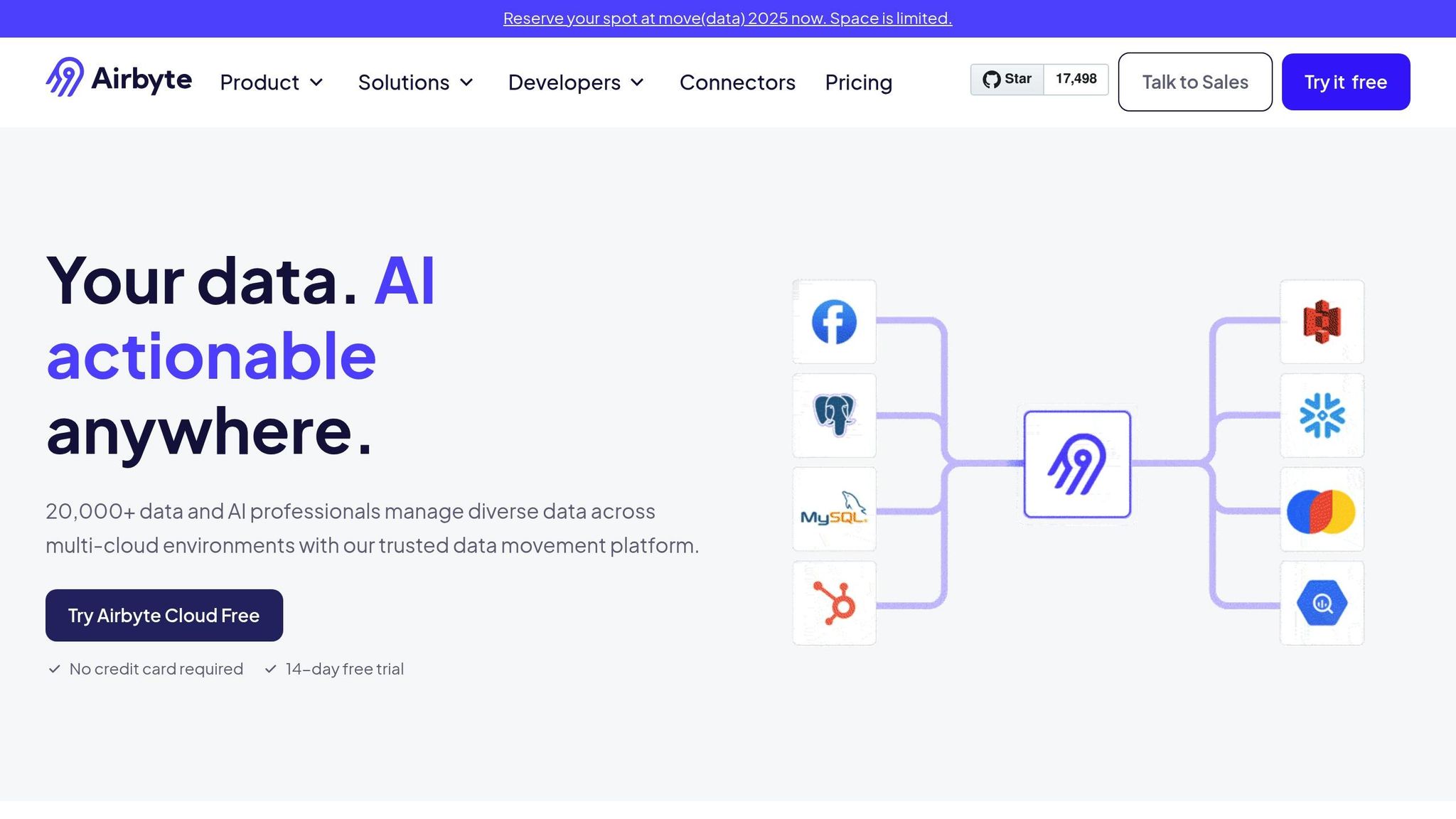Reserve your spot at move(data) 2025
The width and height of the screenshot is (1456, 819).
point(728,18)
